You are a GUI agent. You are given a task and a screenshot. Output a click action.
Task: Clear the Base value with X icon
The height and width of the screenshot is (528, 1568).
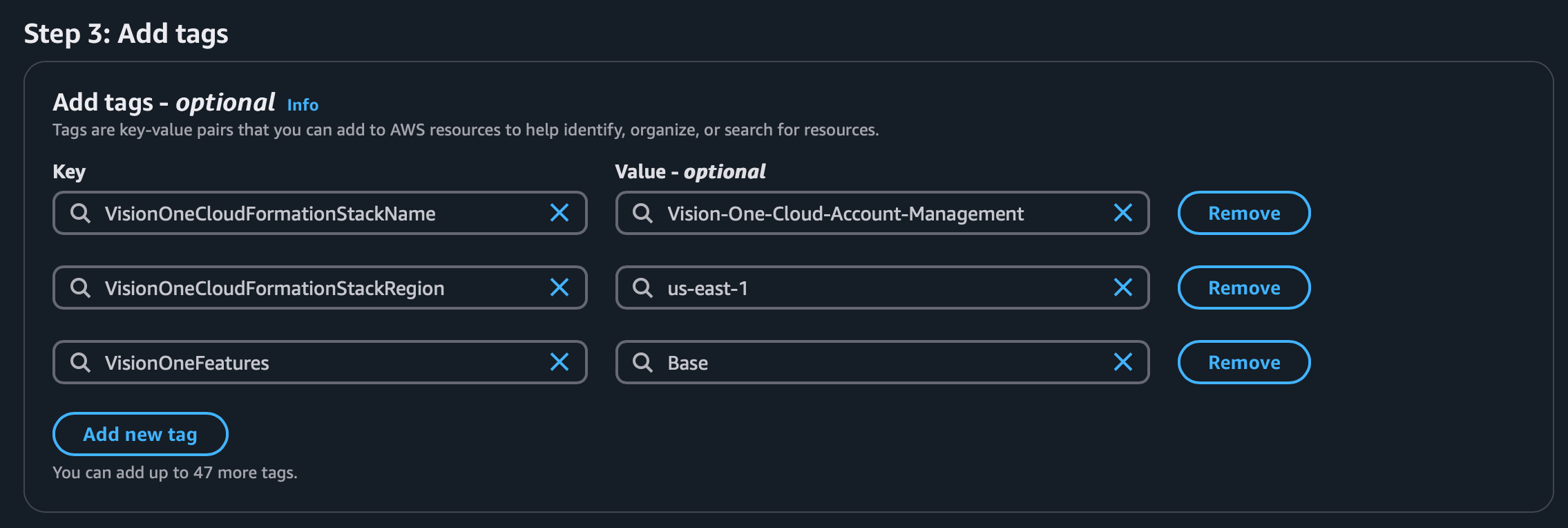1123,362
